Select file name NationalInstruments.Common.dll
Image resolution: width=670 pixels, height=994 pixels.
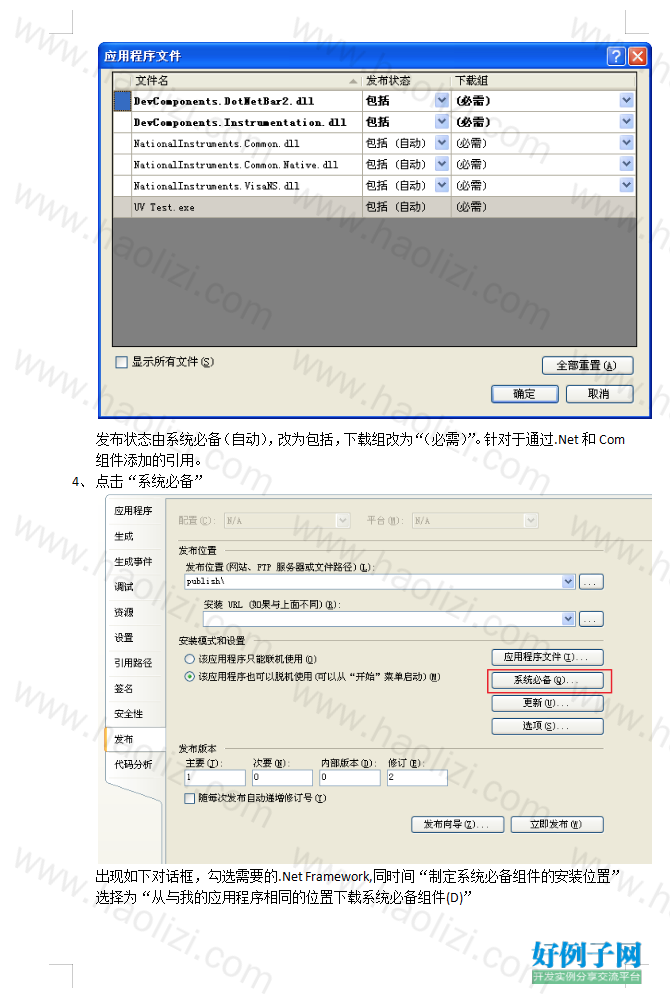point(216,144)
